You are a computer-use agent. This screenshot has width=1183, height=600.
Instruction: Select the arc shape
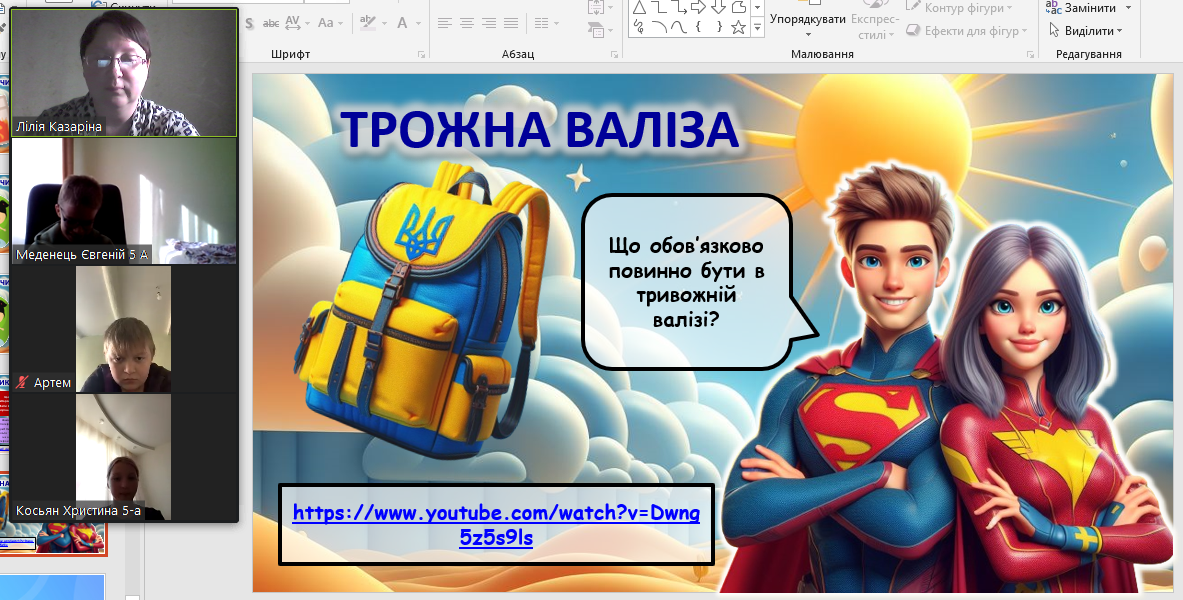click(x=659, y=27)
